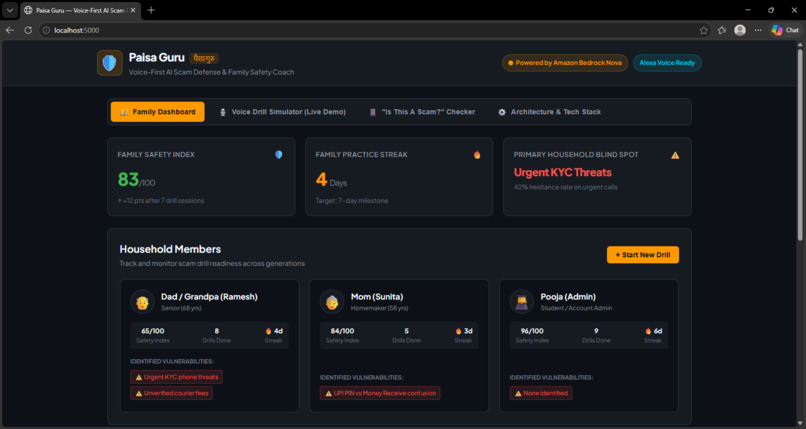Viewport: 806px width, 429px height.
Task: Click Mom (Sunita) avatar
Action: coord(332,302)
